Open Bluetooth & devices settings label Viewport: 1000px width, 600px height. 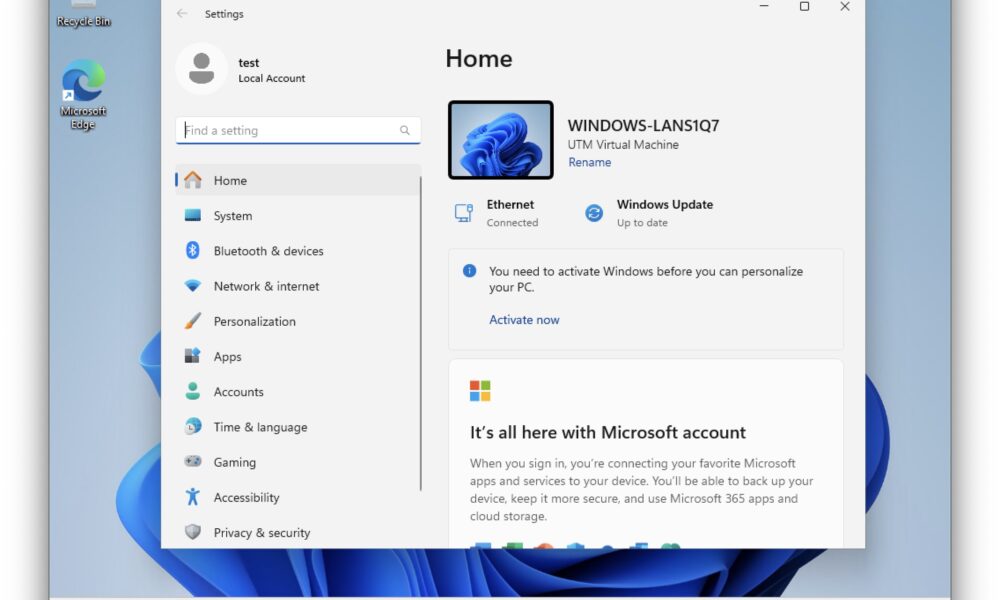(268, 251)
